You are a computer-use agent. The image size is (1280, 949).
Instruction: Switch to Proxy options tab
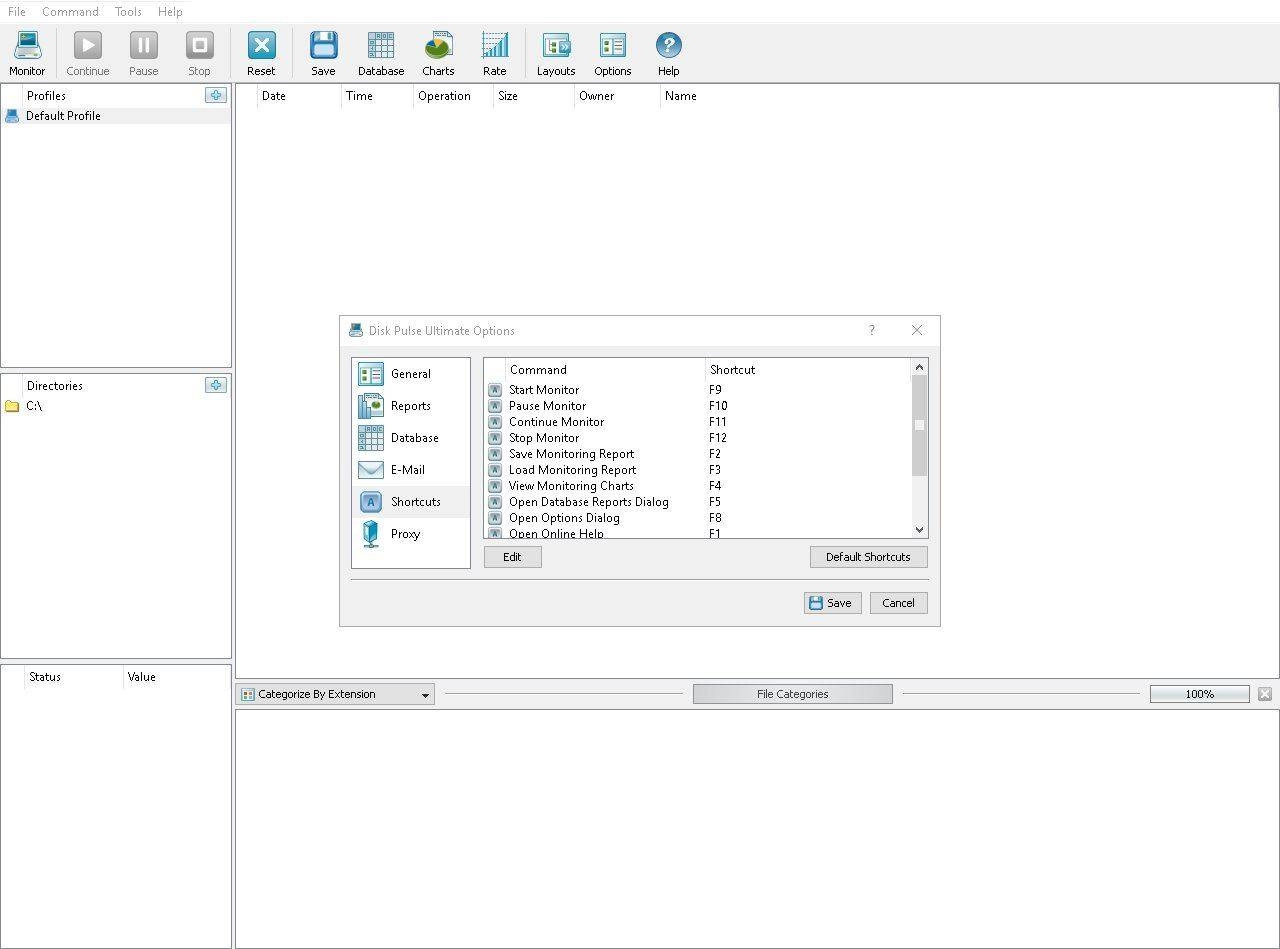pyautogui.click(x=410, y=534)
